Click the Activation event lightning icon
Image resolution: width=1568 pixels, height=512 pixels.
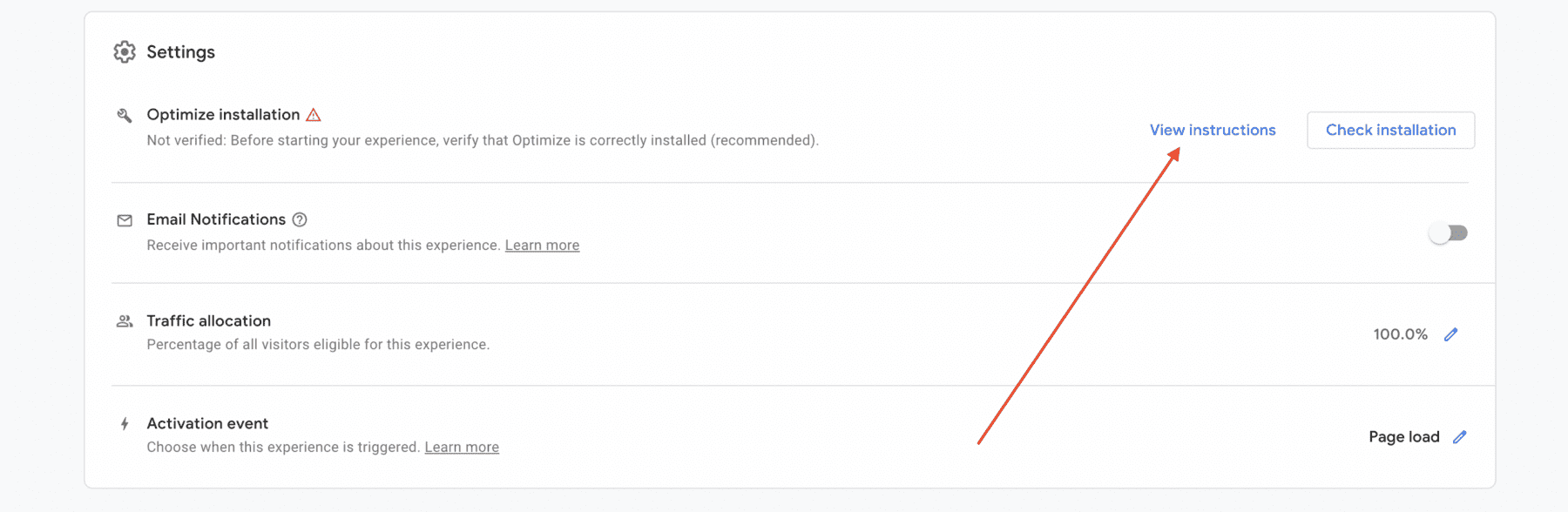pyautogui.click(x=125, y=424)
